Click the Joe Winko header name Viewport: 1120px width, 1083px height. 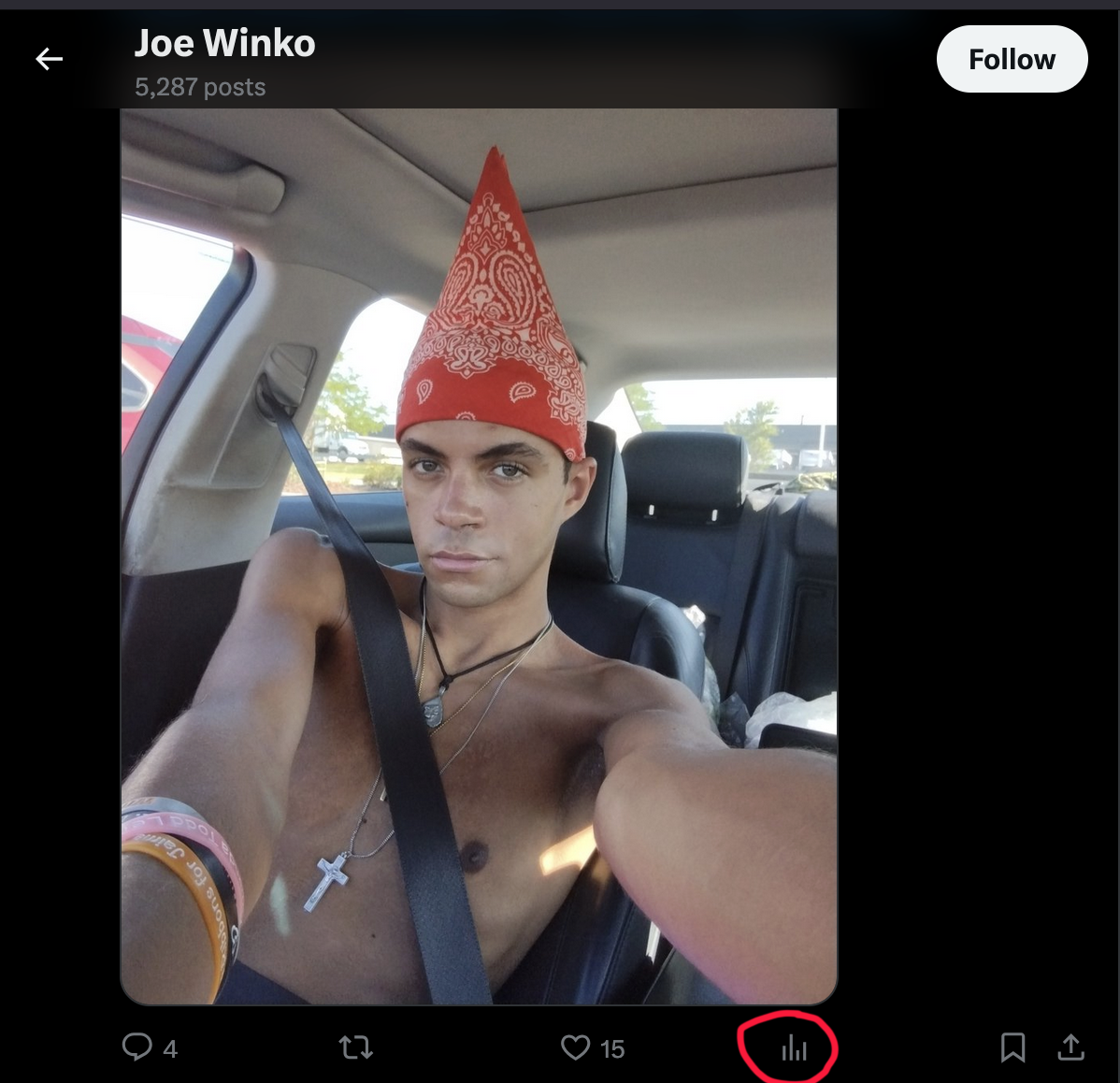224,43
